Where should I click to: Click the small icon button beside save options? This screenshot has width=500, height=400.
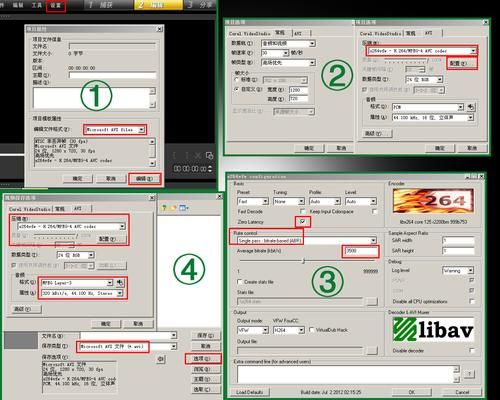[161, 359]
